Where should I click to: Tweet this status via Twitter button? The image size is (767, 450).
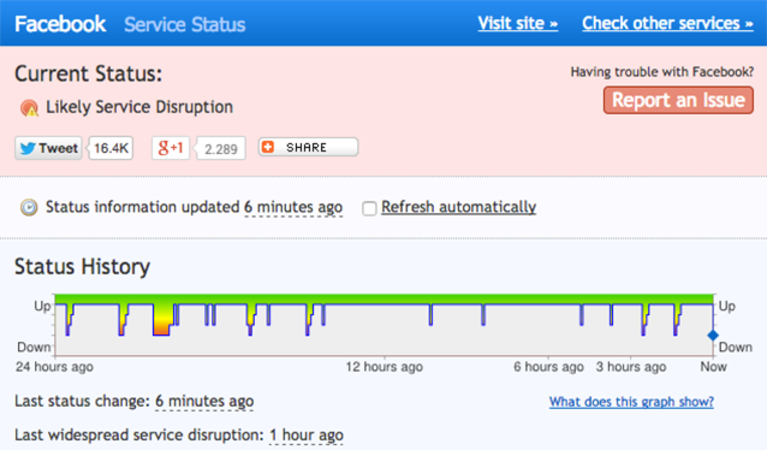[x=48, y=148]
